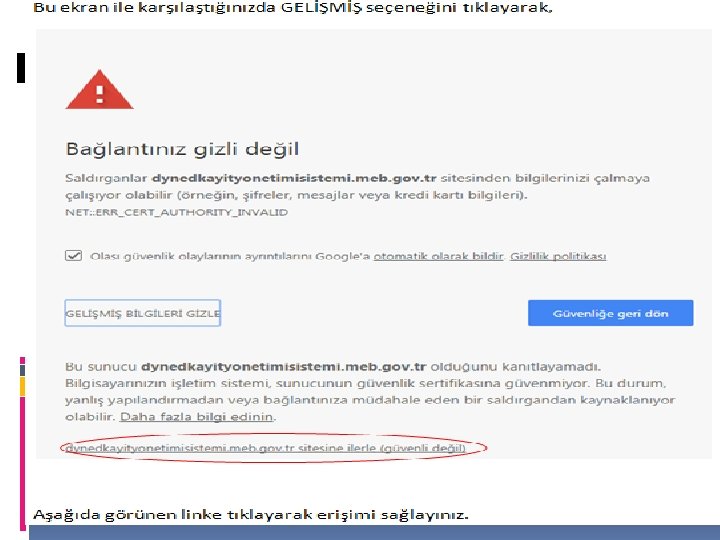Click the NET::ERR_CERT_AUTHORITY_INVALID error code
The image size is (720, 540).
tap(177, 212)
